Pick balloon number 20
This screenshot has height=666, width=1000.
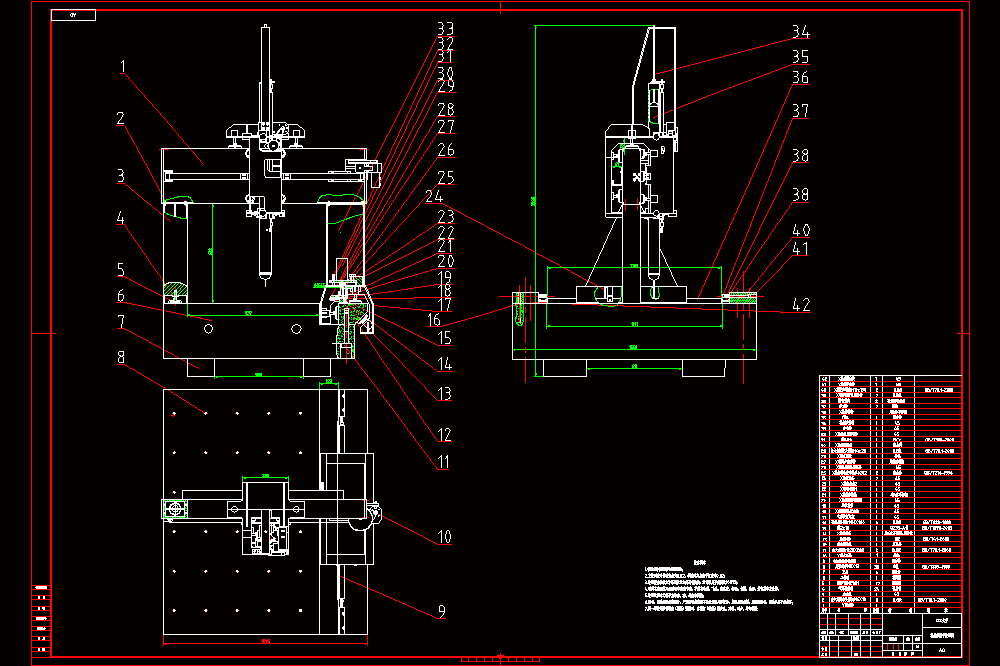(446, 261)
